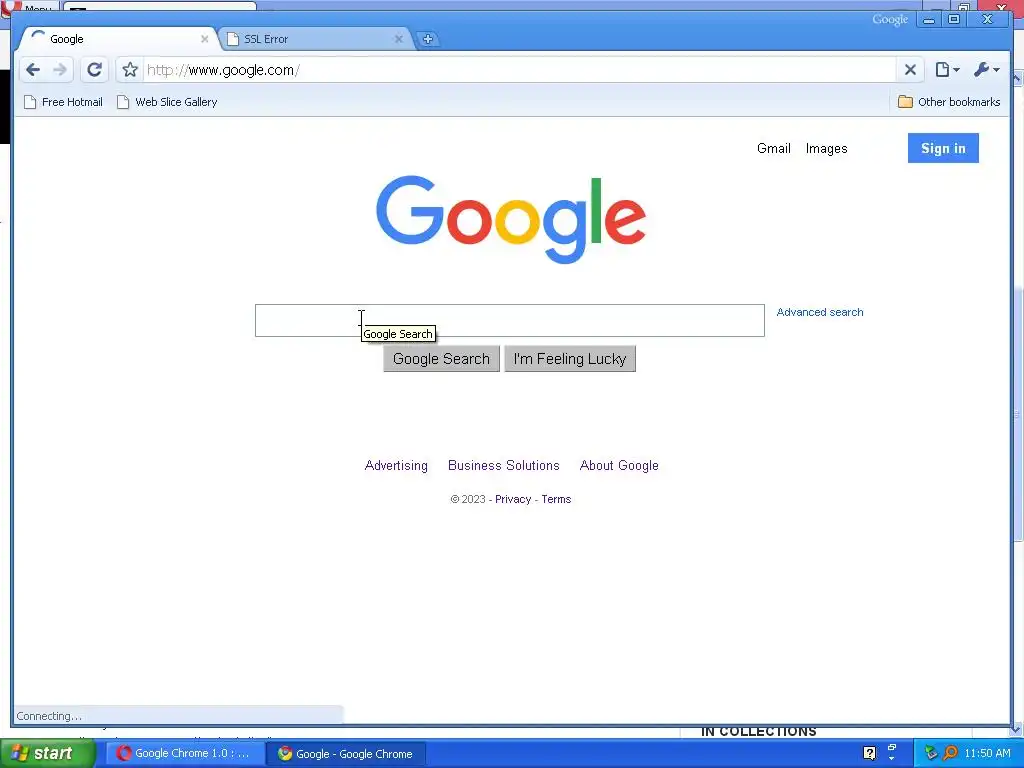Open the Web Slice Gallery bookmark
This screenshot has height=768, width=1024.
point(167,102)
